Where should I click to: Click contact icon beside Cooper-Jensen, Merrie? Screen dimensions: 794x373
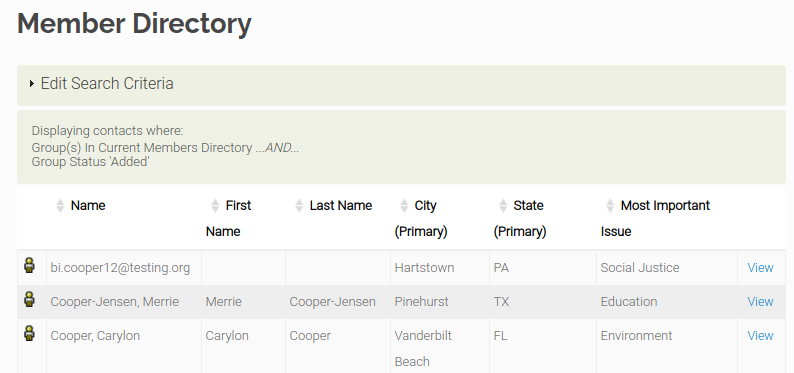coord(29,299)
